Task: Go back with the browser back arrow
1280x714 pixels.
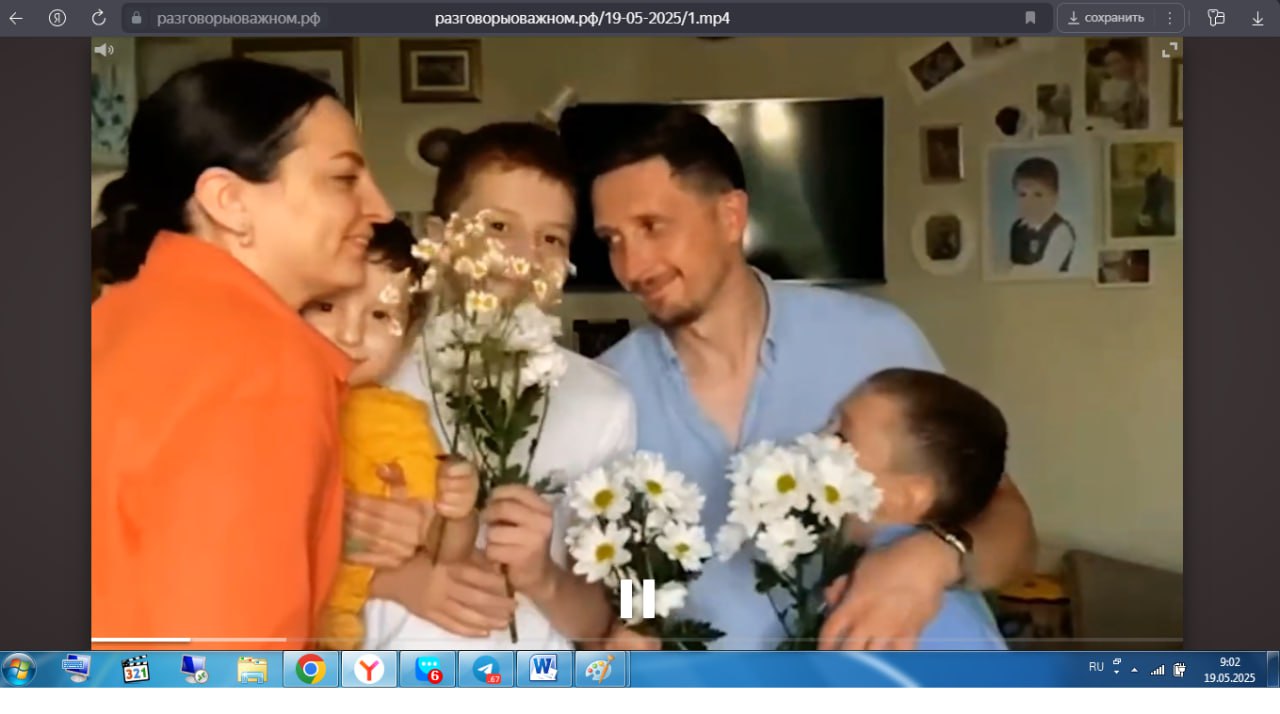Action: (16, 18)
